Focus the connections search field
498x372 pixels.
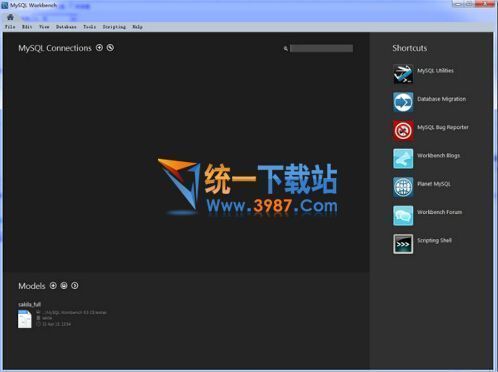coord(321,48)
